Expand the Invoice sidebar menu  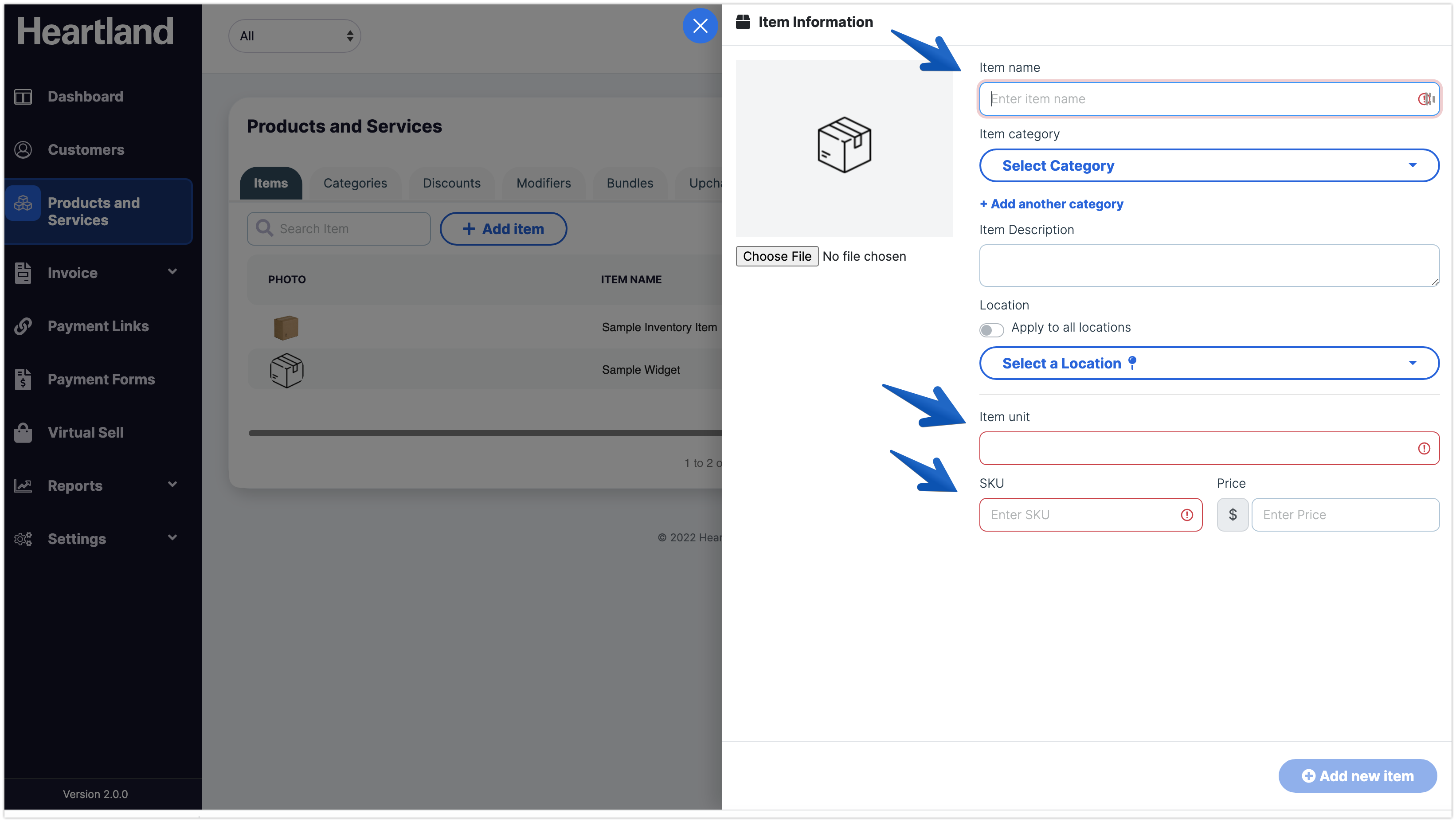(x=172, y=272)
